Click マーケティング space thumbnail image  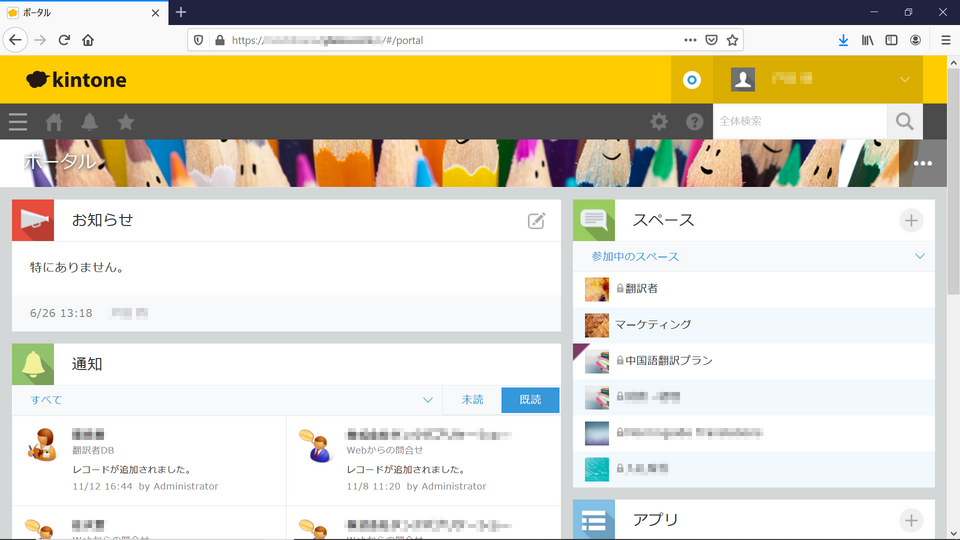(596, 325)
